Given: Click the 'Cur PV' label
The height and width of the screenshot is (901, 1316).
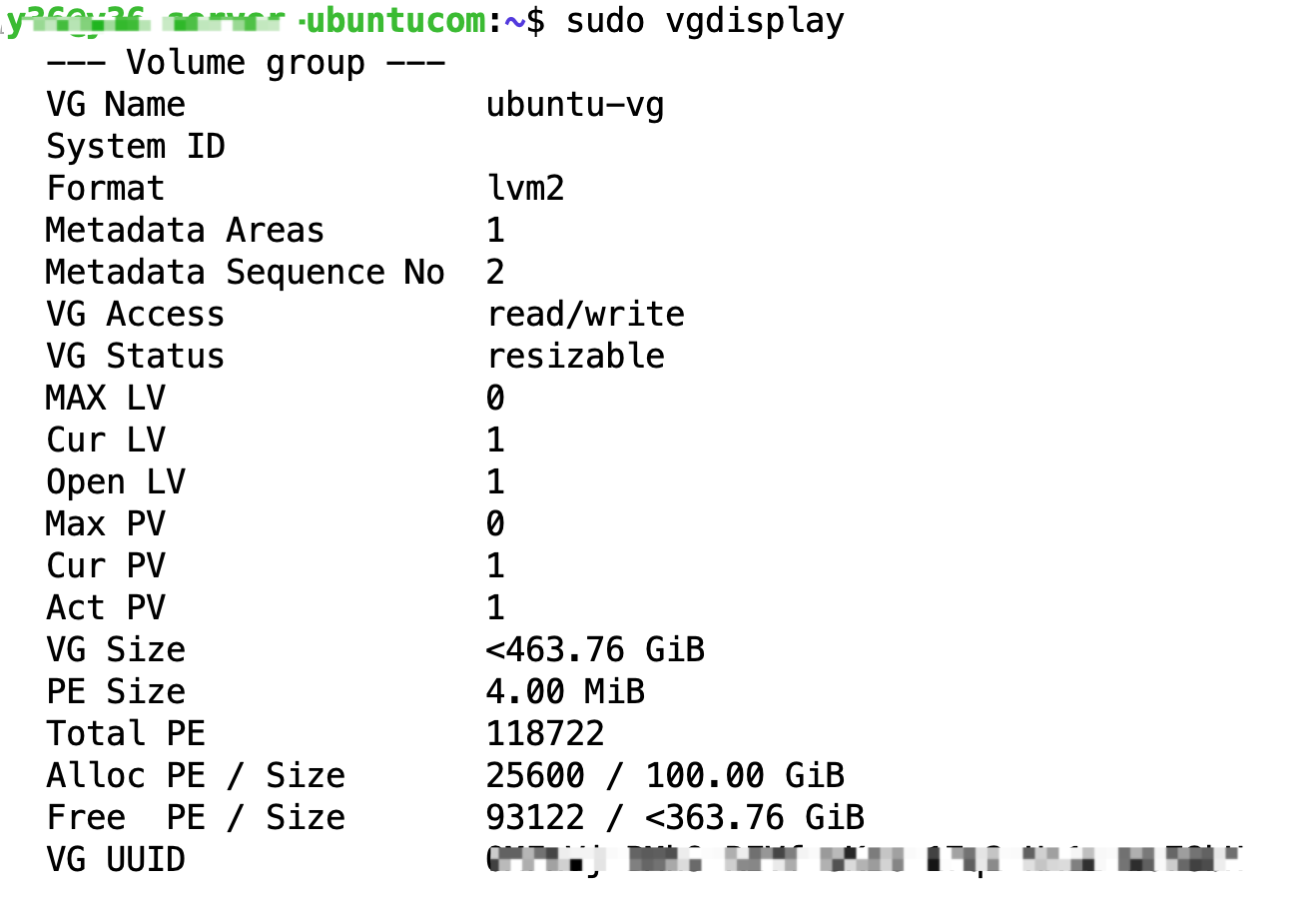Looking at the screenshot, I should (106, 565).
